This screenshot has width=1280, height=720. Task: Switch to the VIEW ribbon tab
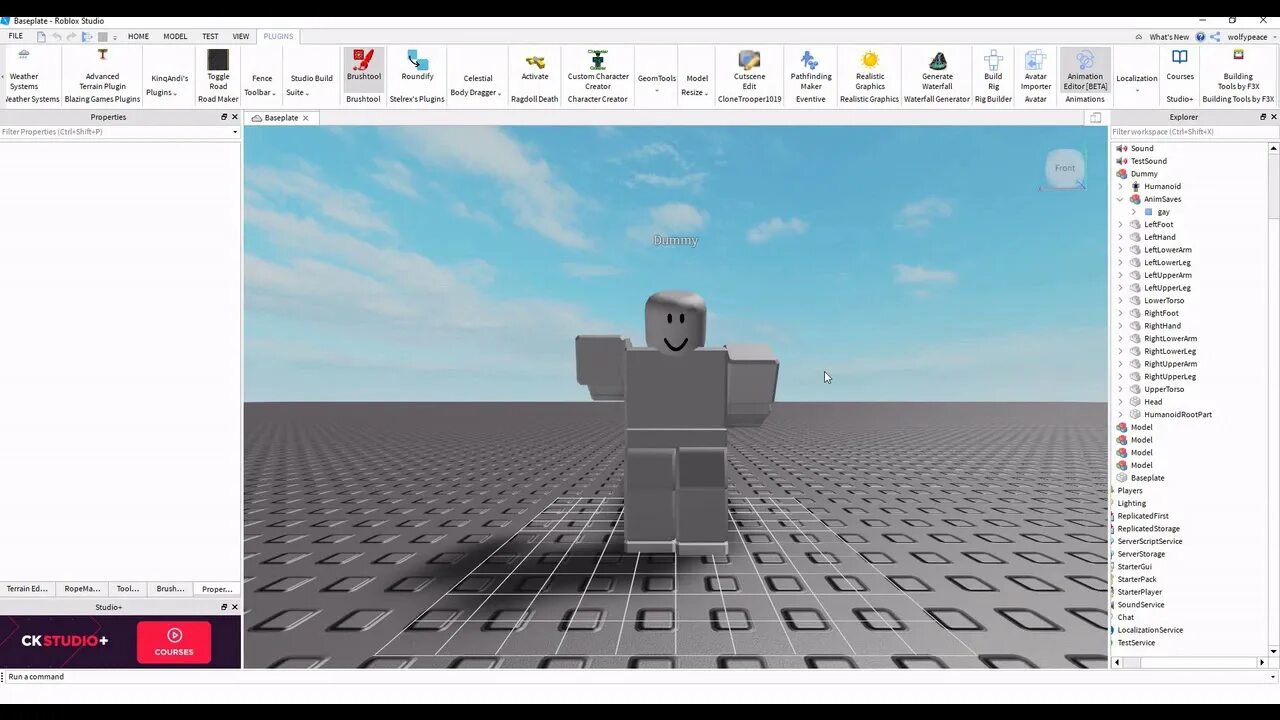pos(241,36)
